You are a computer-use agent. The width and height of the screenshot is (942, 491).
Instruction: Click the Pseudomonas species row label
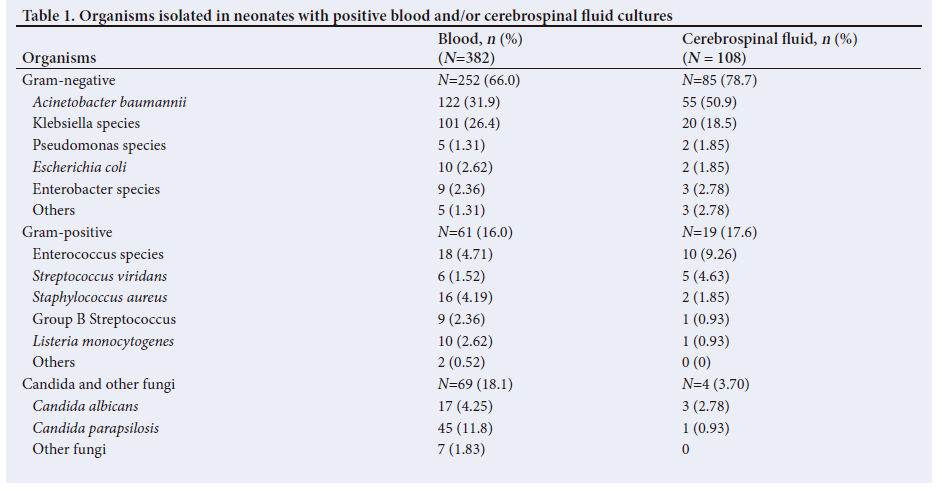point(99,145)
